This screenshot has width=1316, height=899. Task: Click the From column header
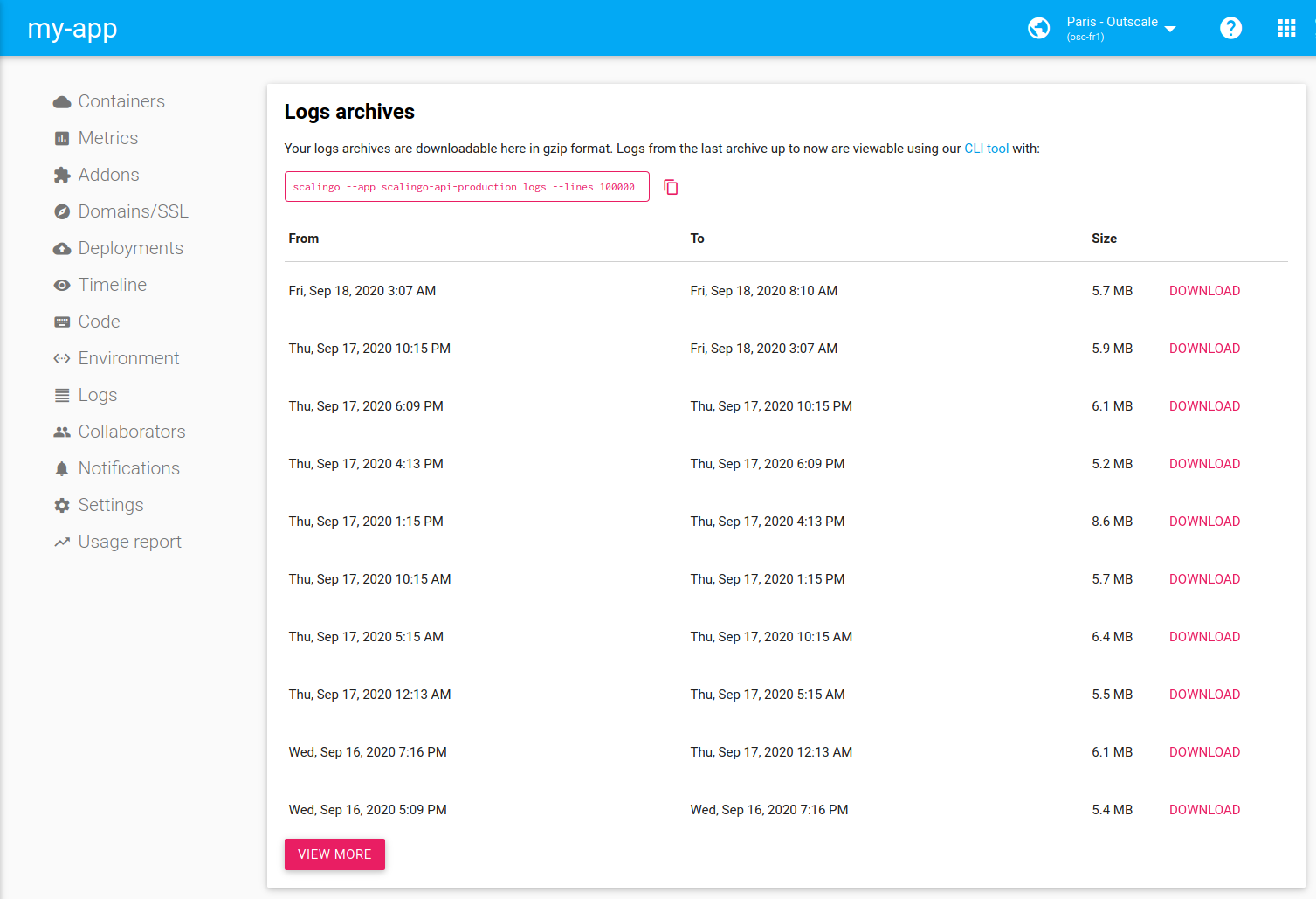click(304, 239)
